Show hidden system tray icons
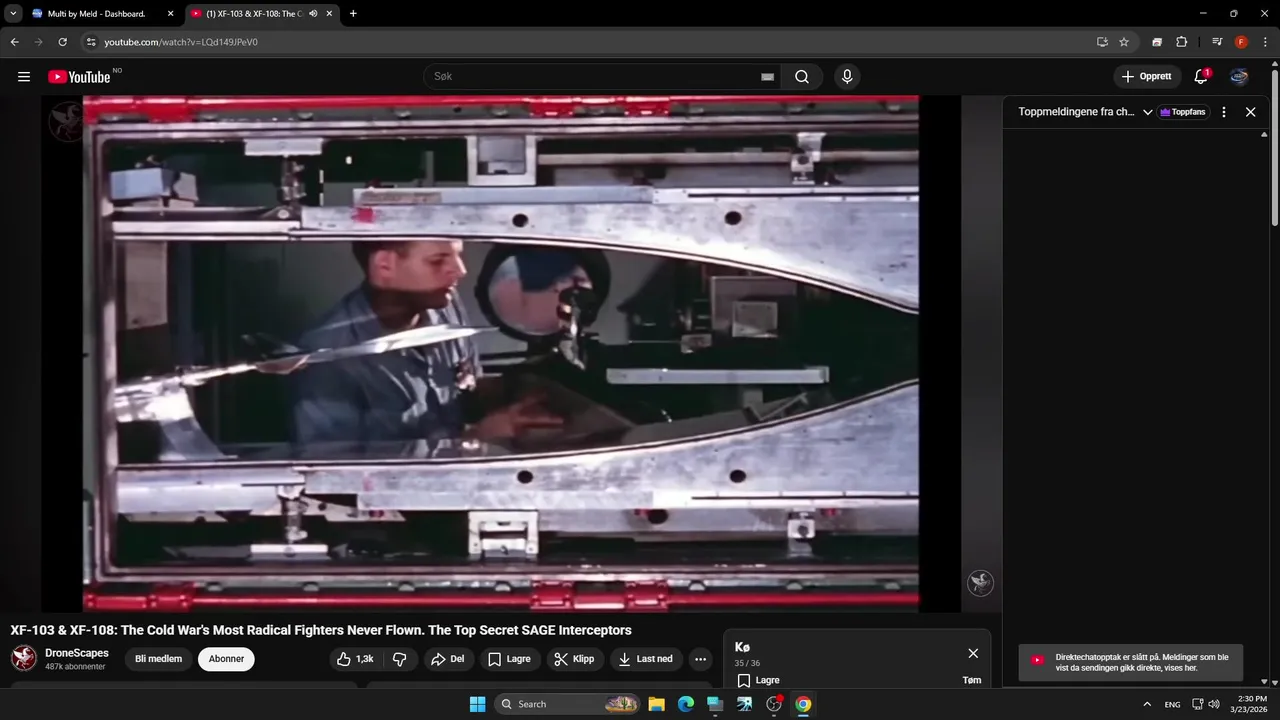 (1147, 704)
